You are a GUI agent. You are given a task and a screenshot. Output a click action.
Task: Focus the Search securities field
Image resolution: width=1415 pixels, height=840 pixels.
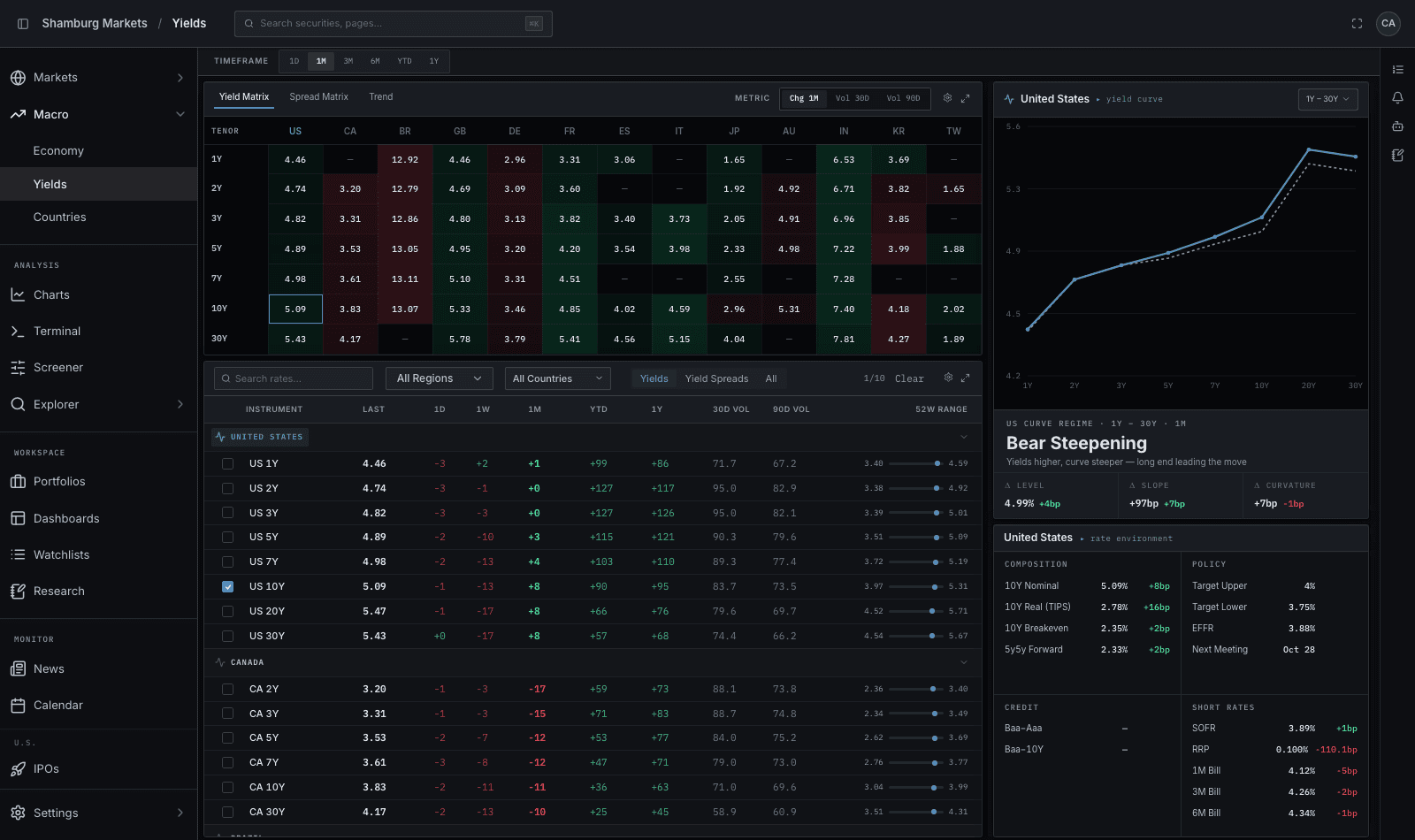click(394, 24)
